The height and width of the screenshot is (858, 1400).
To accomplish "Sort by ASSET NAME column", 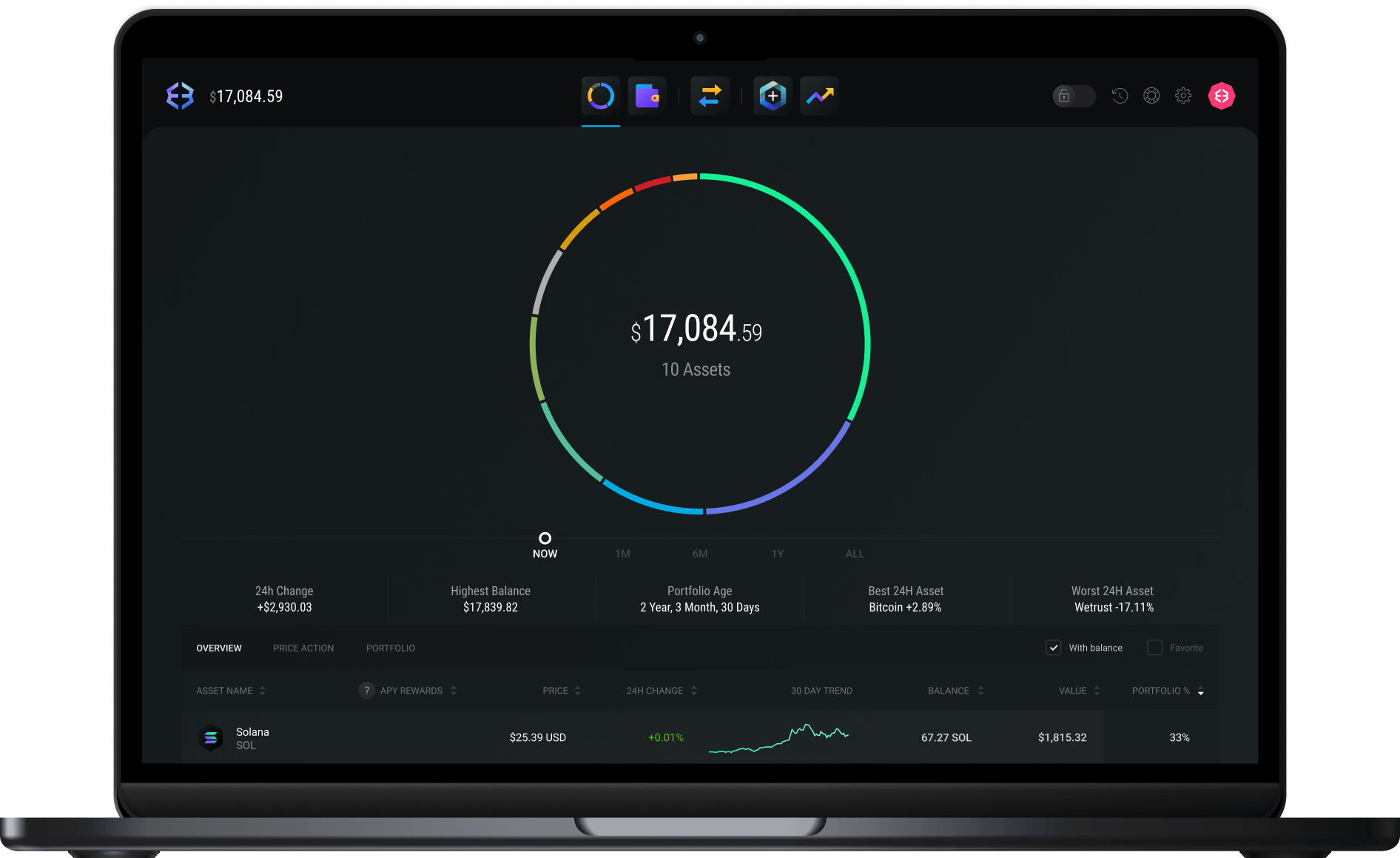I will [x=230, y=691].
